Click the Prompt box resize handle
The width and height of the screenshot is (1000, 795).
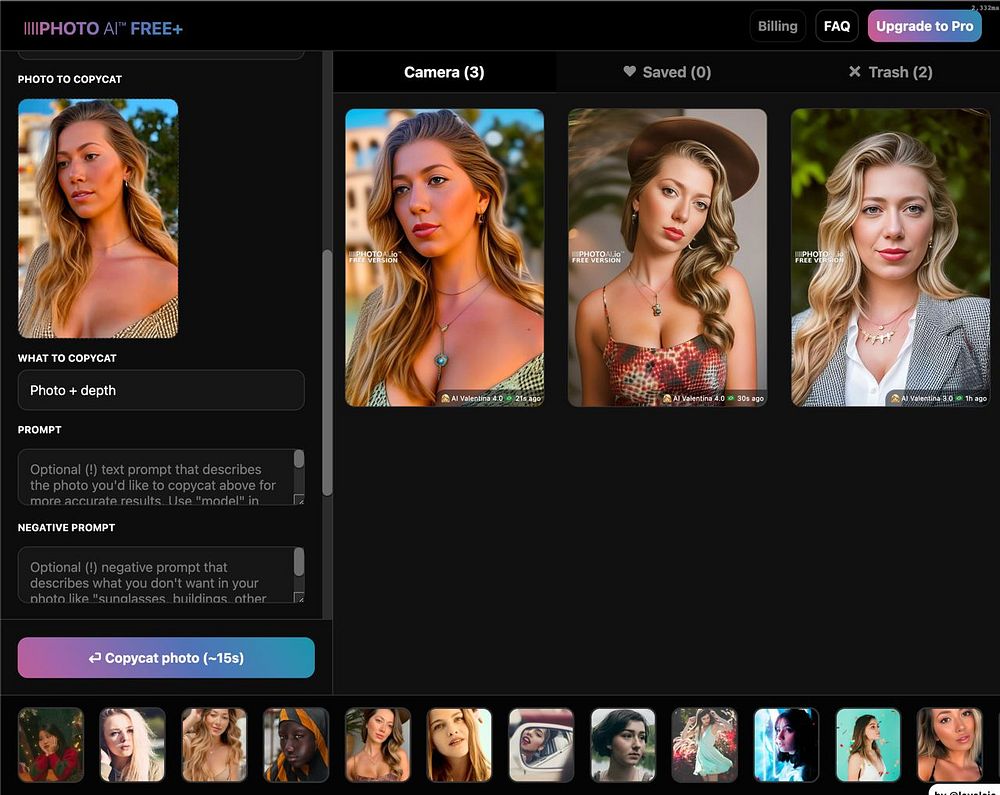298,500
